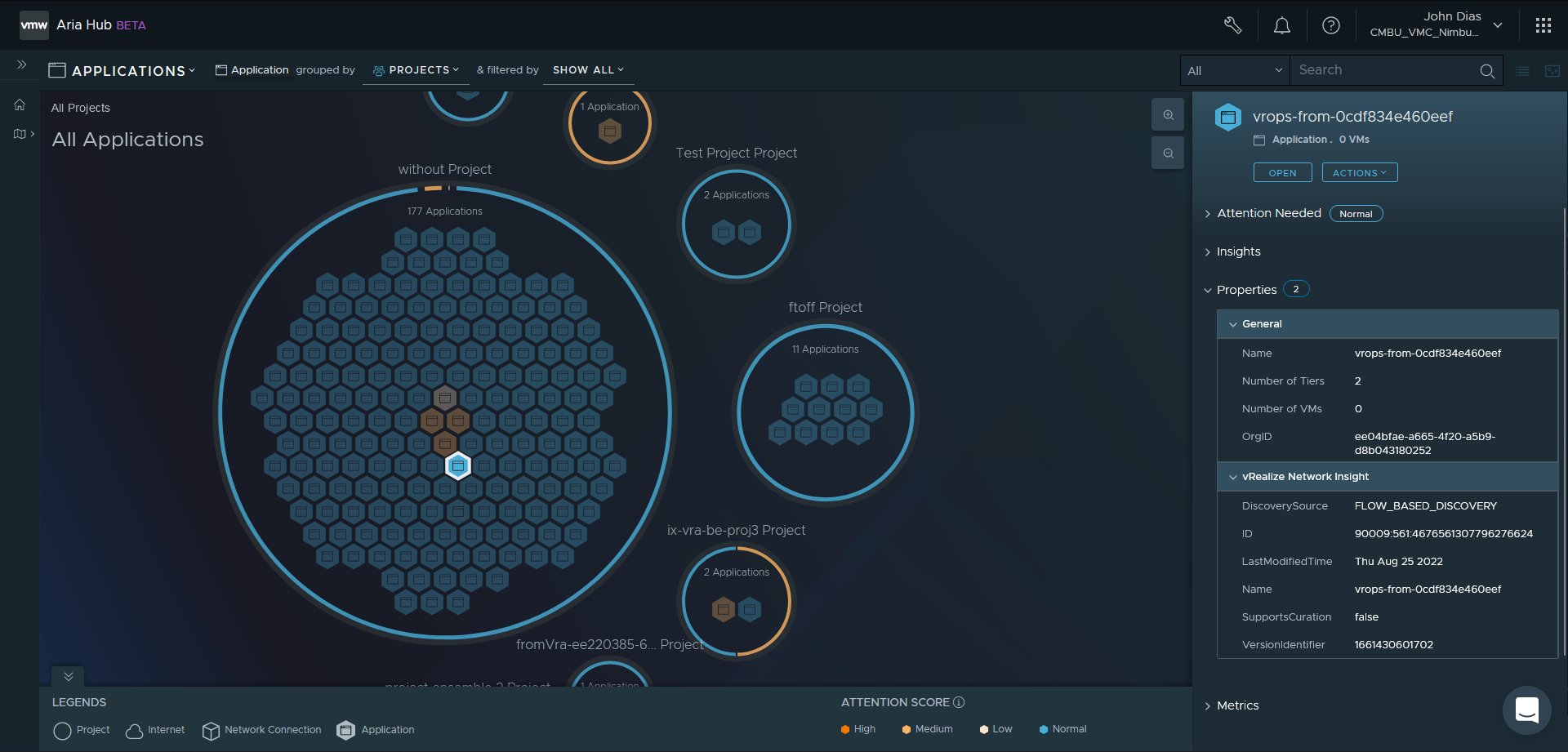1568x752 pixels.
Task: Open the SHOW ALL filter dropdown
Action: pos(588,70)
